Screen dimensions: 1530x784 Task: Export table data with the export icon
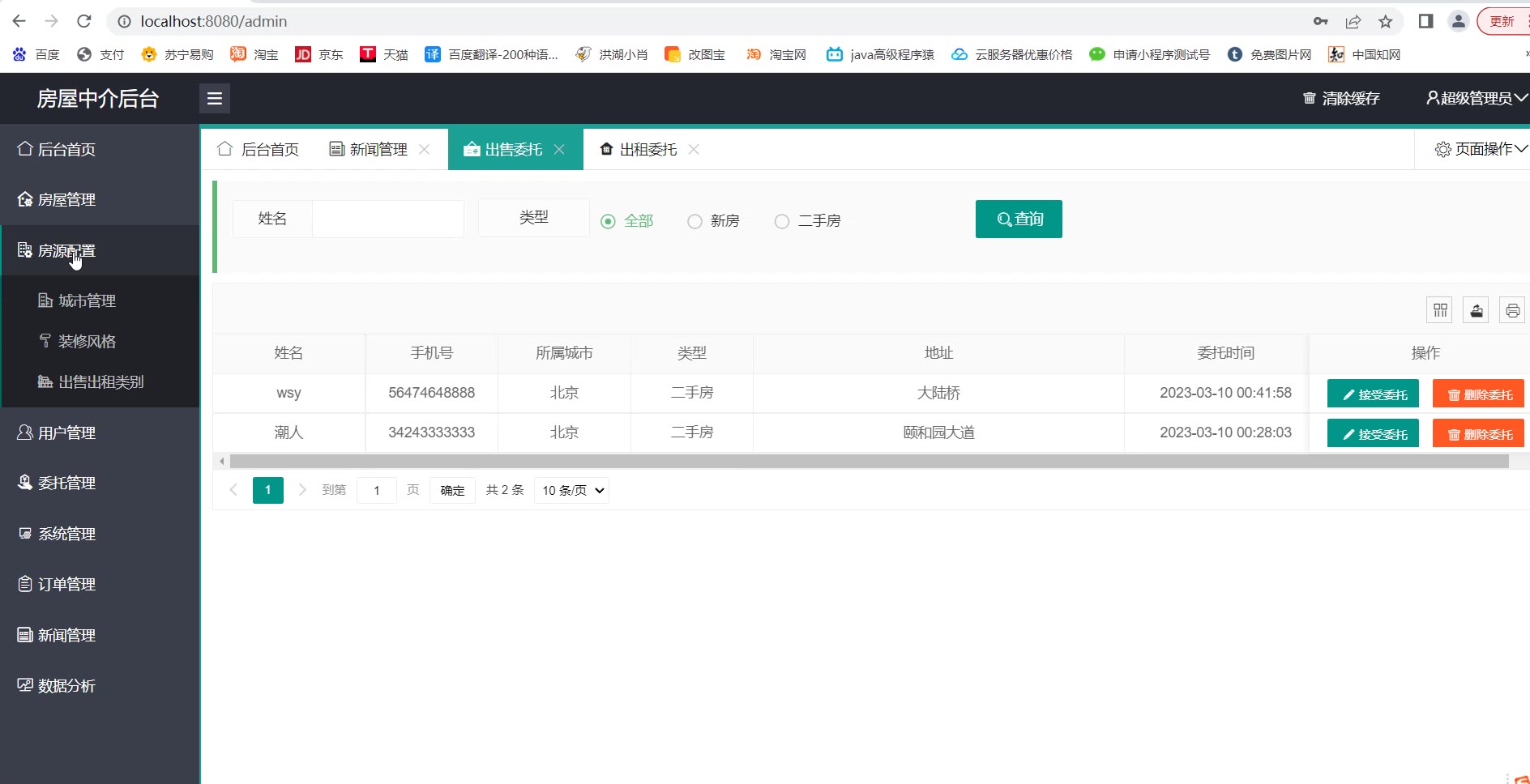(x=1477, y=310)
